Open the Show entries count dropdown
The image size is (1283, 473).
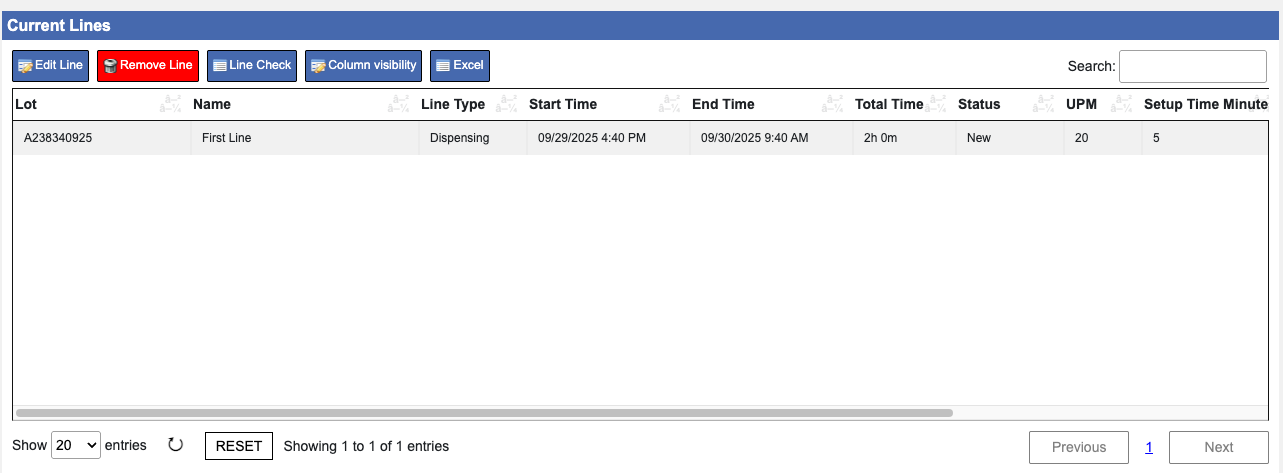click(76, 446)
